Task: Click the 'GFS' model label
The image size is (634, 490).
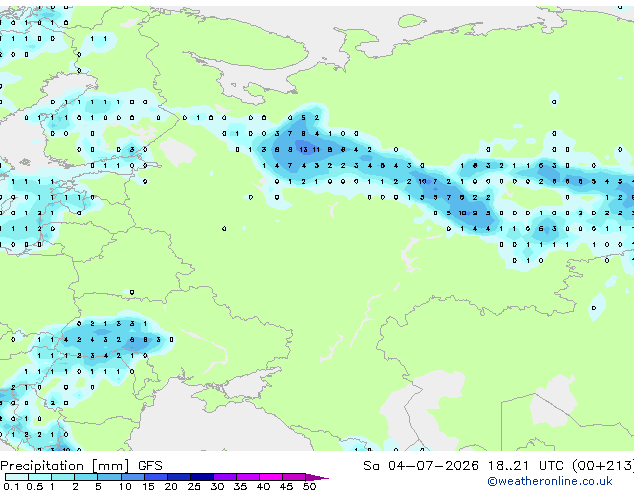Action: [150, 466]
